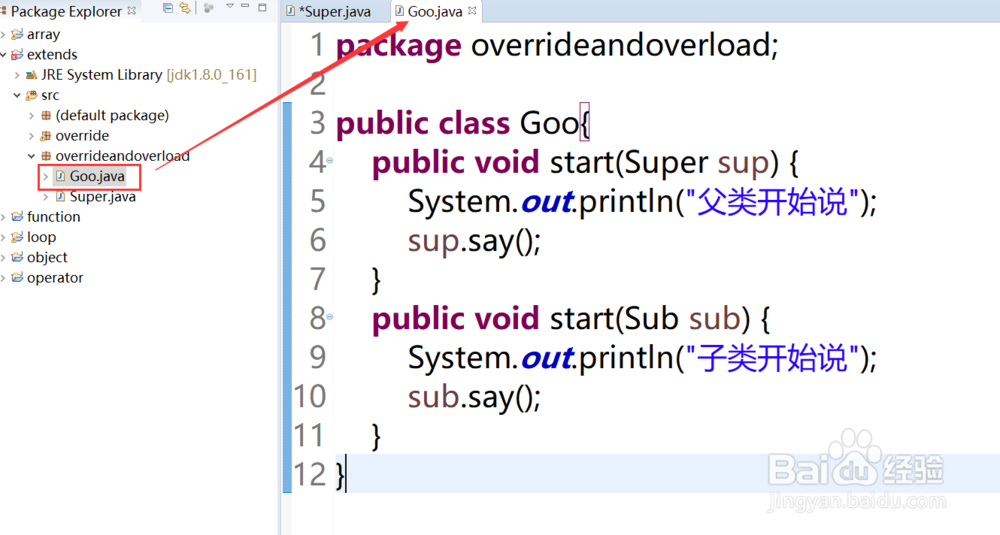Fold the start(Sub sub) method at line 8
This screenshot has width=1000, height=535.
tap(330, 316)
